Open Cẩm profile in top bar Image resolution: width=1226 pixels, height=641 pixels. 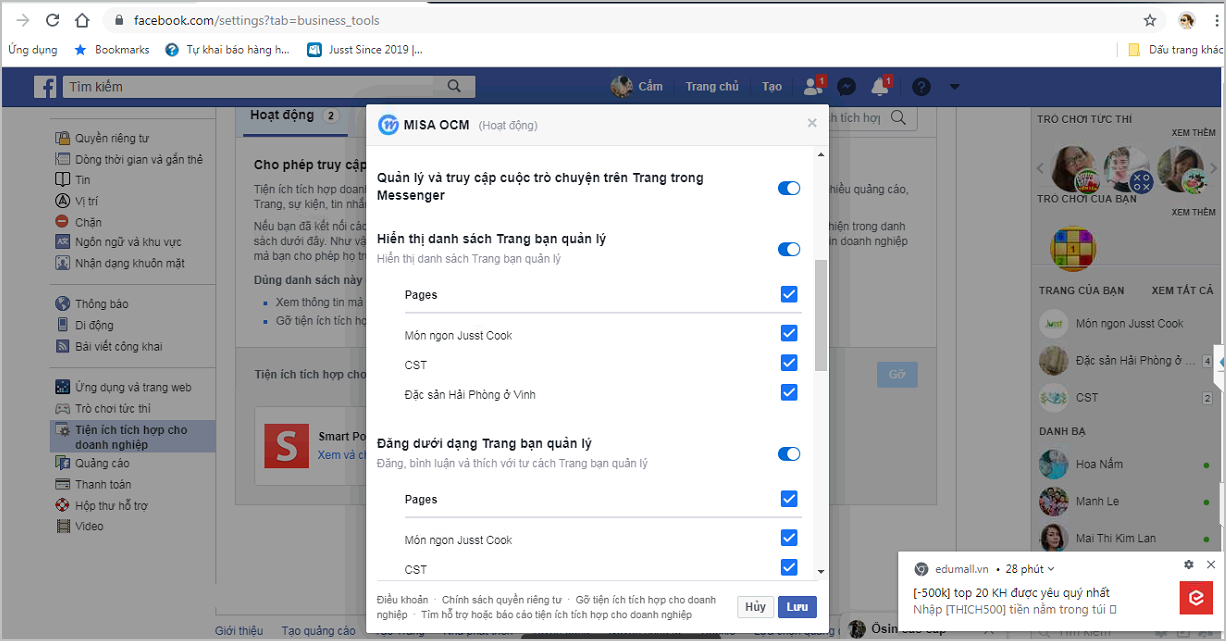tap(637, 87)
